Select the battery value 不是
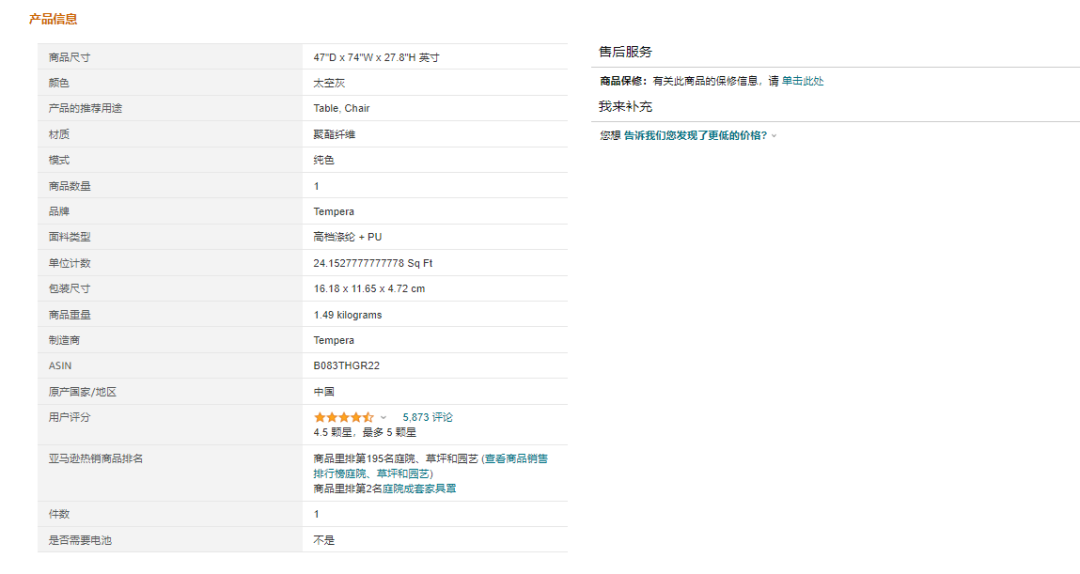 tap(324, 540)
